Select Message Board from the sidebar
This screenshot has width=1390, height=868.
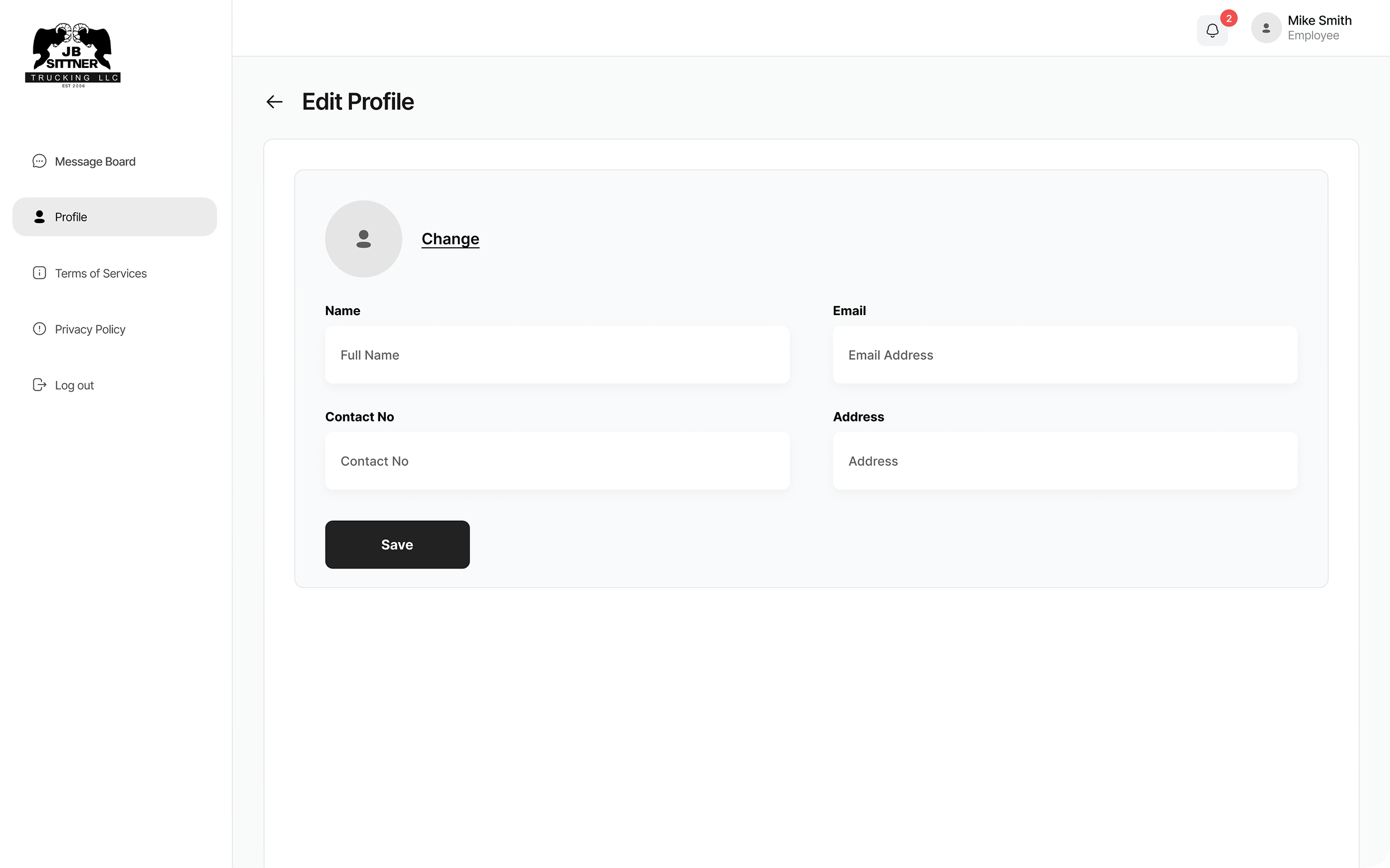coord(94,161)
